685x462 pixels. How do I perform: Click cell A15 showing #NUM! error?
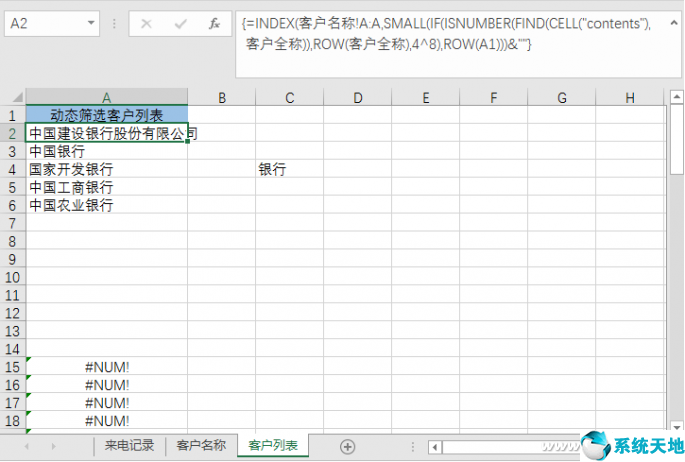click(x=106, y=367)
